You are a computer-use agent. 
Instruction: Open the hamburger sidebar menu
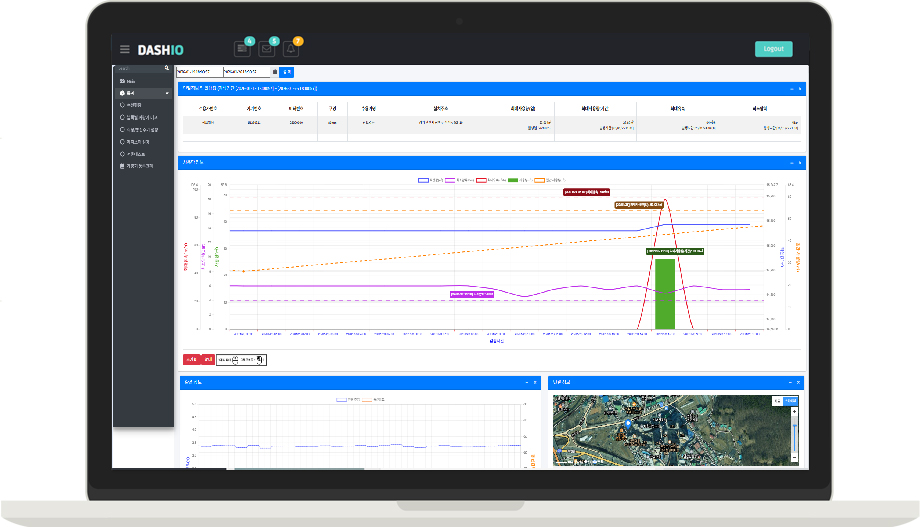(124, 49)
